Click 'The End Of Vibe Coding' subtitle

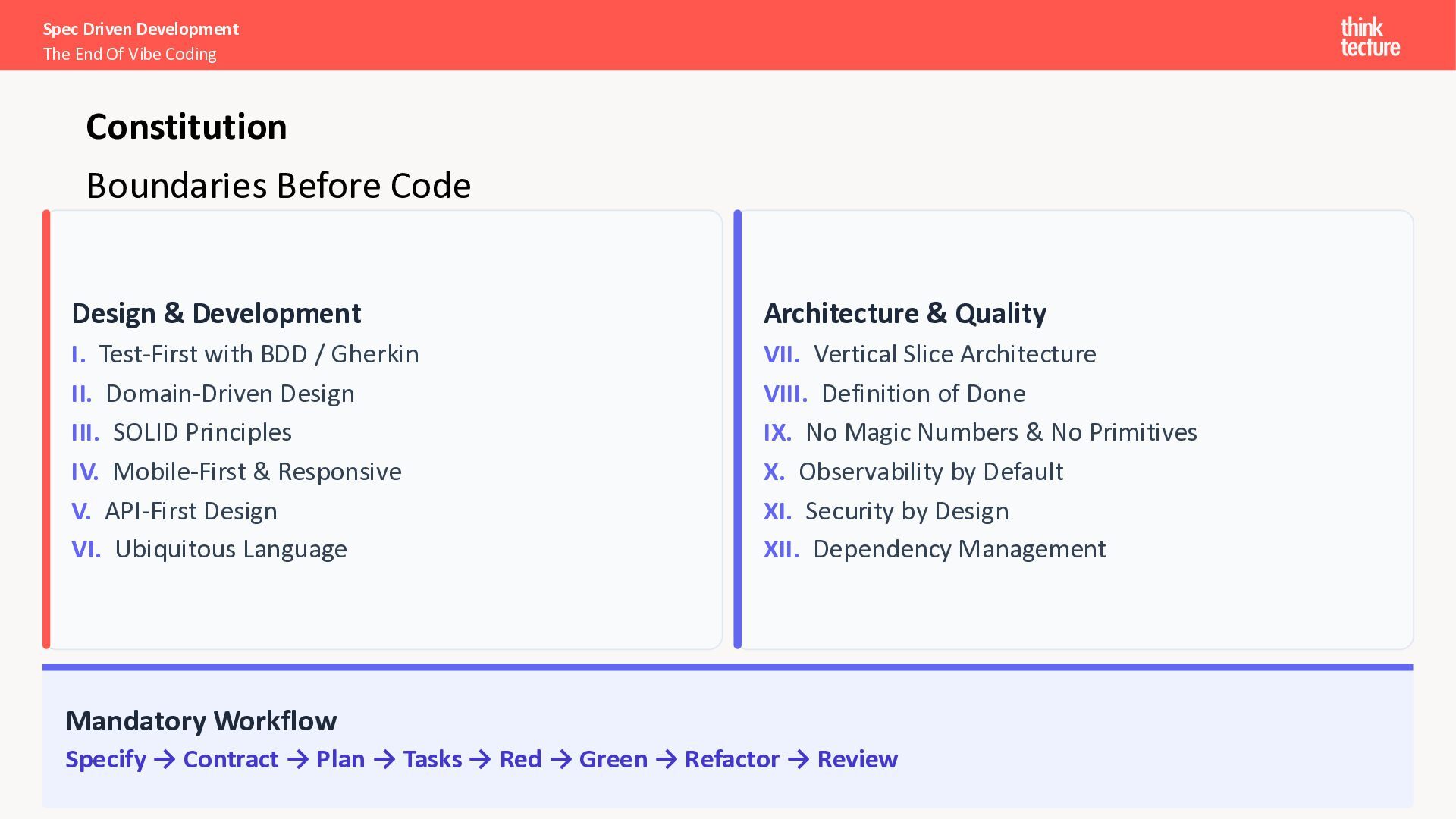(130, 55)
